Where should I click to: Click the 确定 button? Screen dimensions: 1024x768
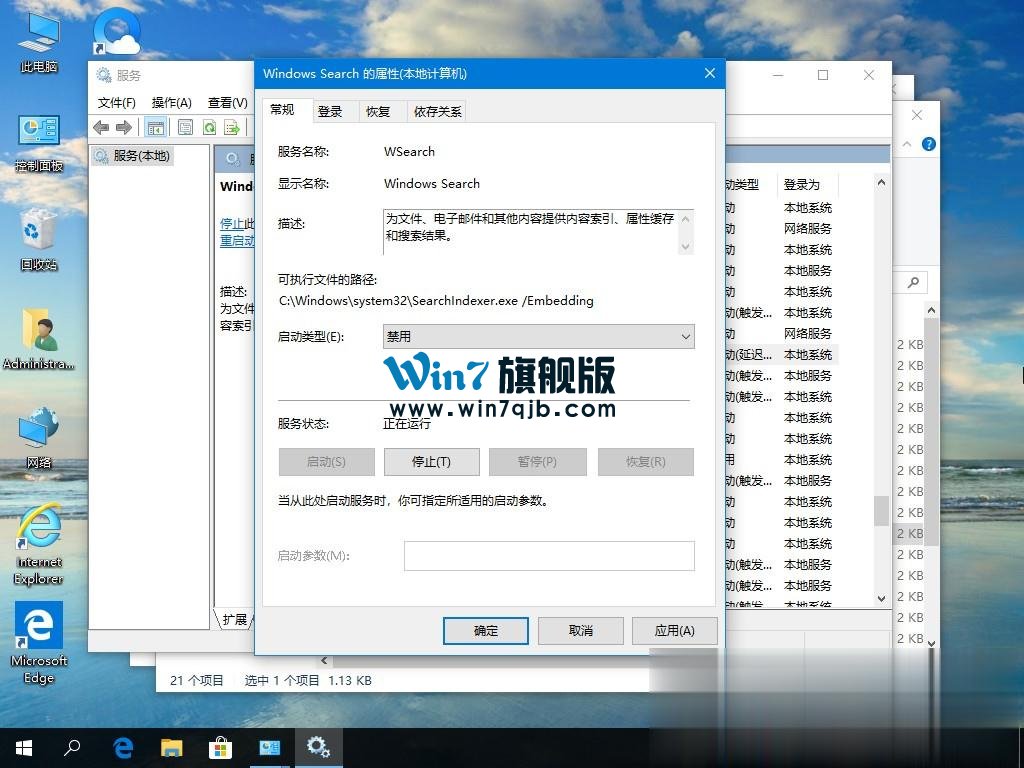click(485, 631)
